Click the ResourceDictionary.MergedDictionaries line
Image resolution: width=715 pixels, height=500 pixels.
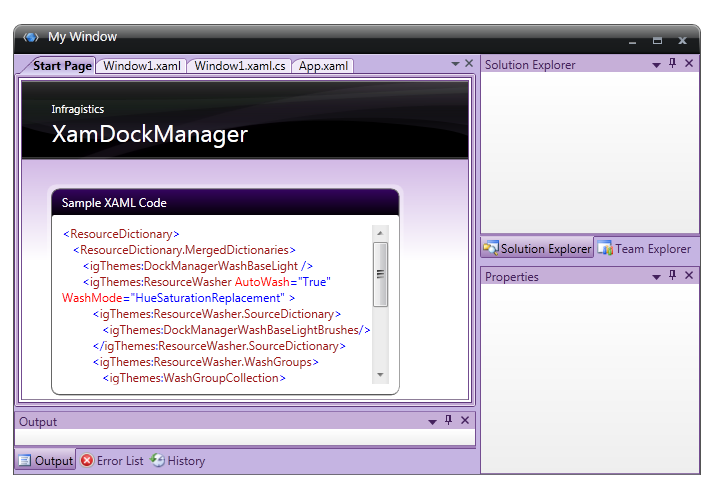click(x=185, y=250)
